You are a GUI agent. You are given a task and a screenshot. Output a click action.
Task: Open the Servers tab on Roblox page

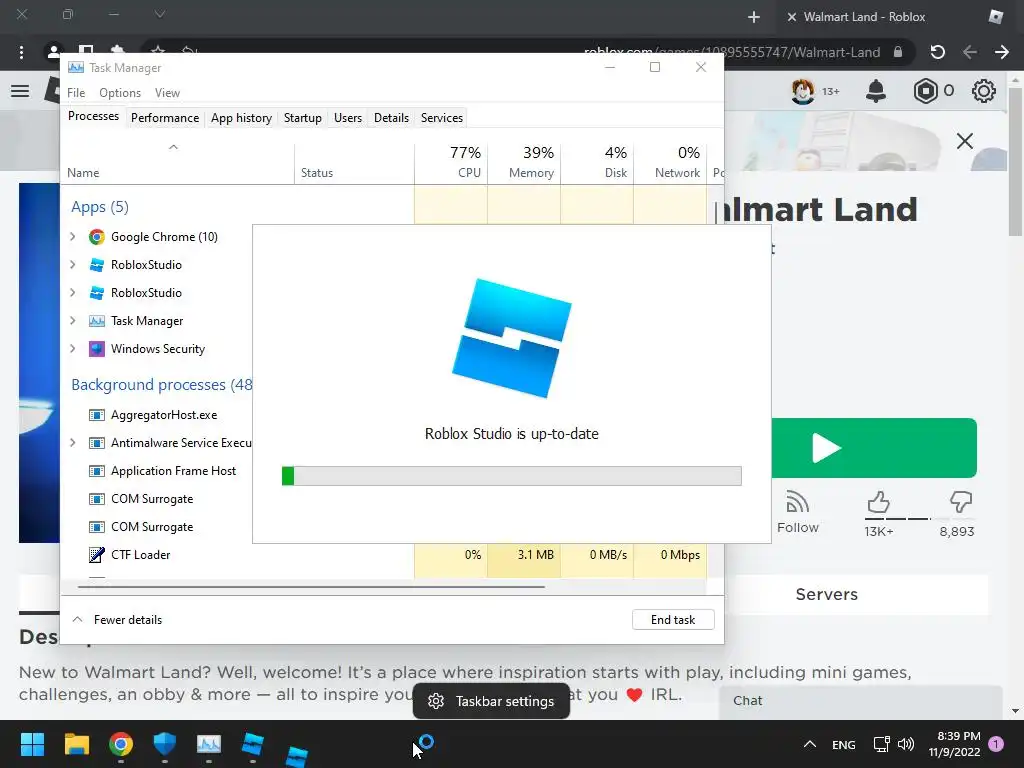coord(826,594)
